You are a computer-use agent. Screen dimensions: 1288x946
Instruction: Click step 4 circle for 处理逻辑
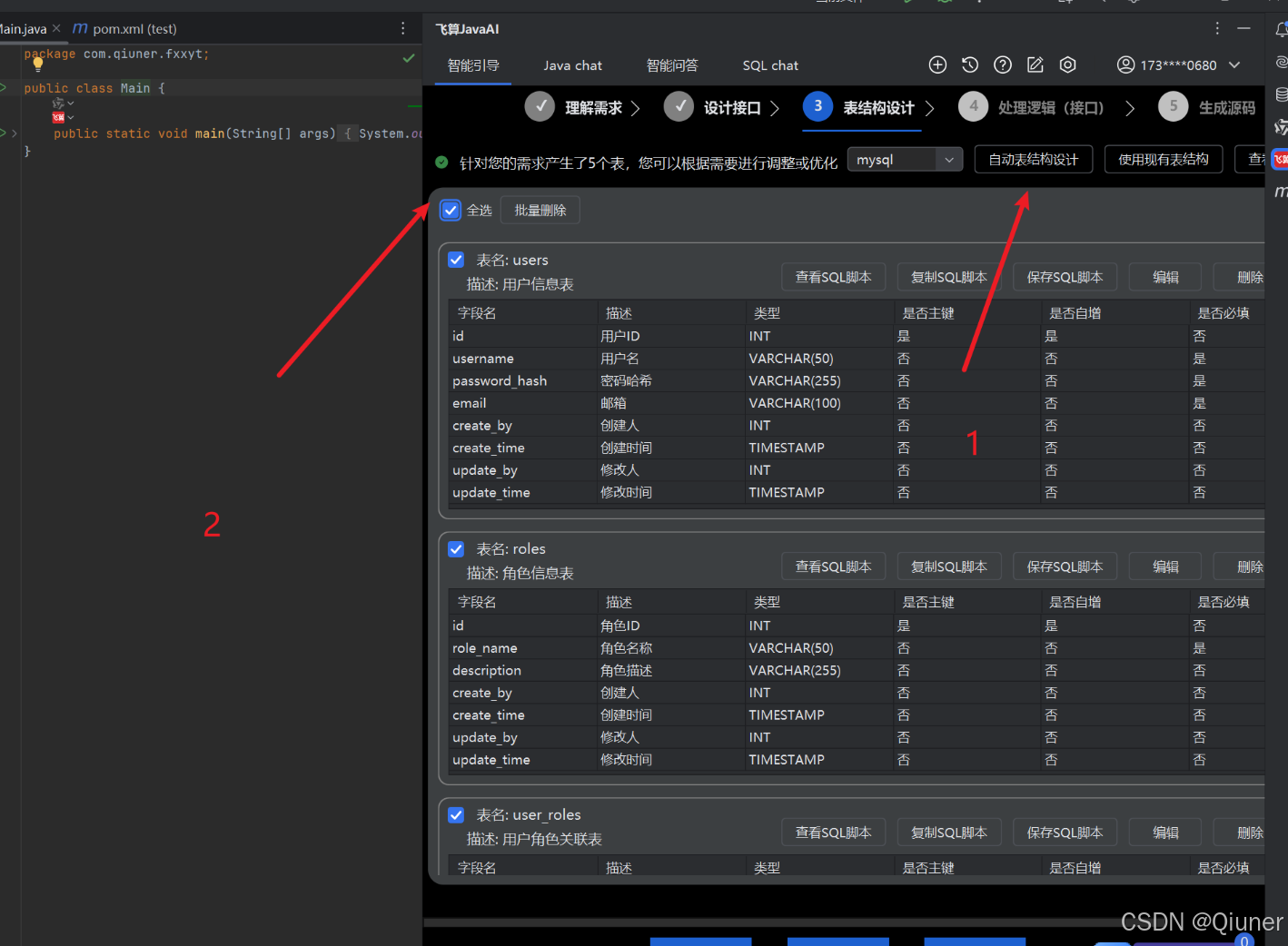973,106
